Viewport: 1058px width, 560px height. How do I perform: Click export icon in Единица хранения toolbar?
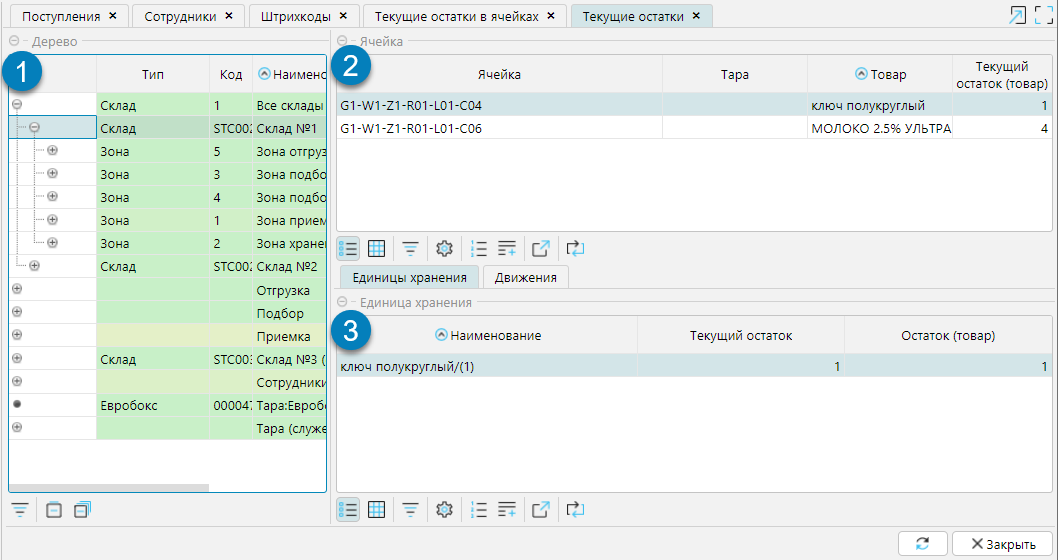[541, 510]
